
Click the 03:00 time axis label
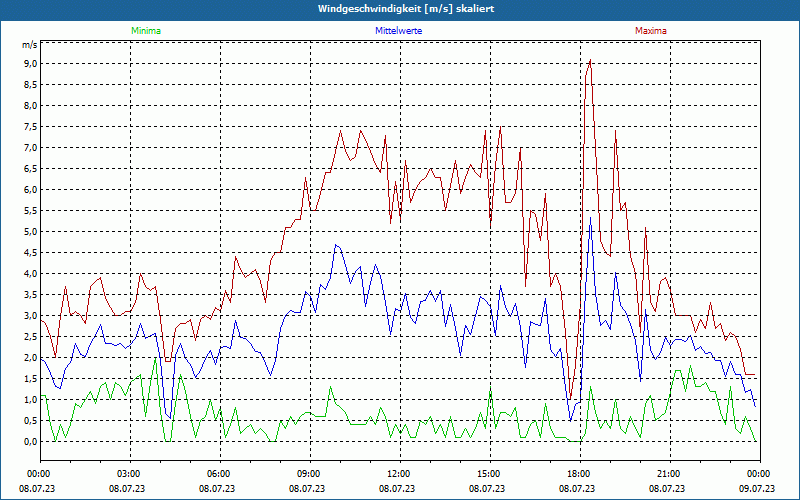pos(130,474)
